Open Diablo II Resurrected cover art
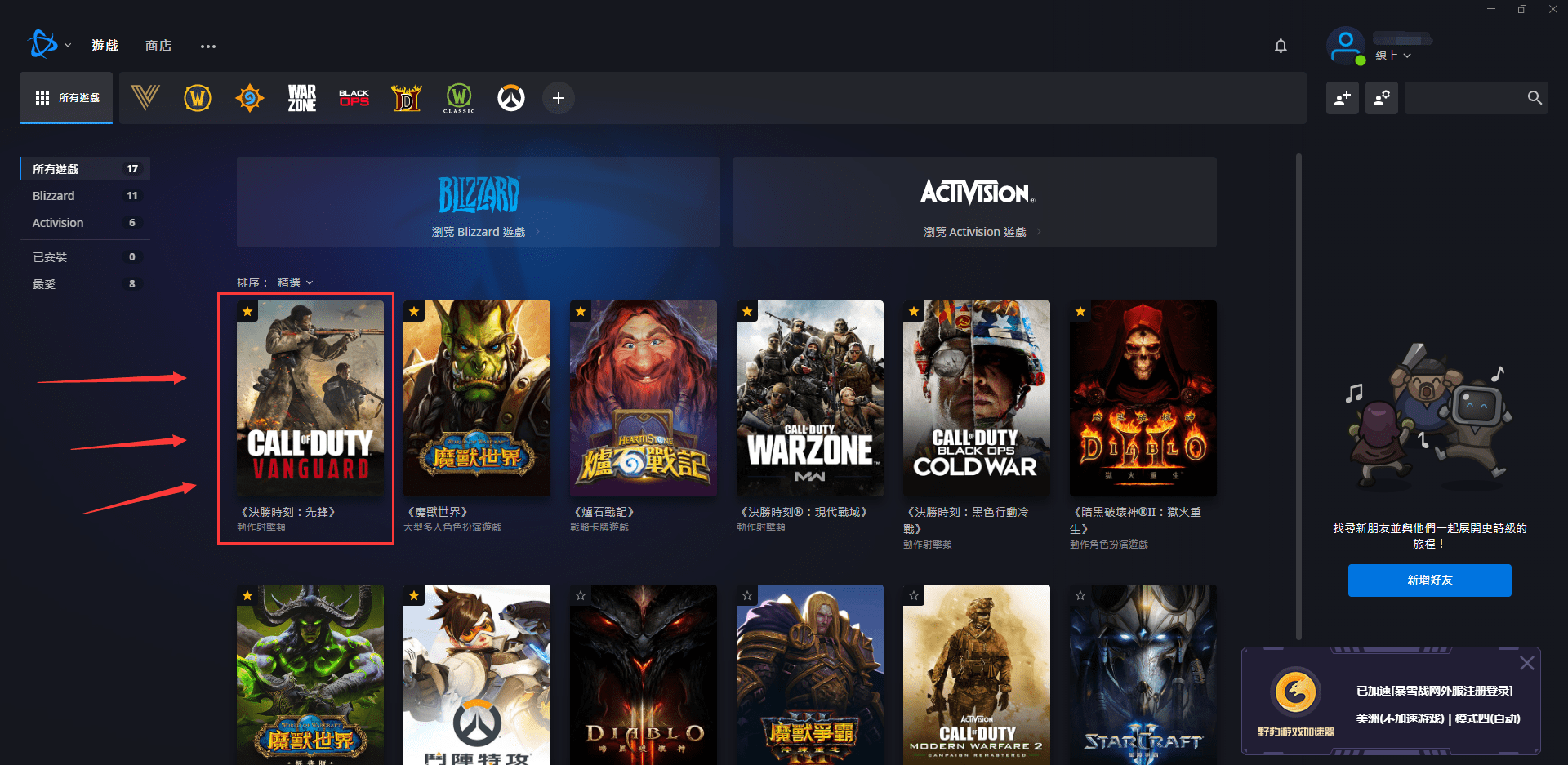1568x765 pixels. (1143, 398)
